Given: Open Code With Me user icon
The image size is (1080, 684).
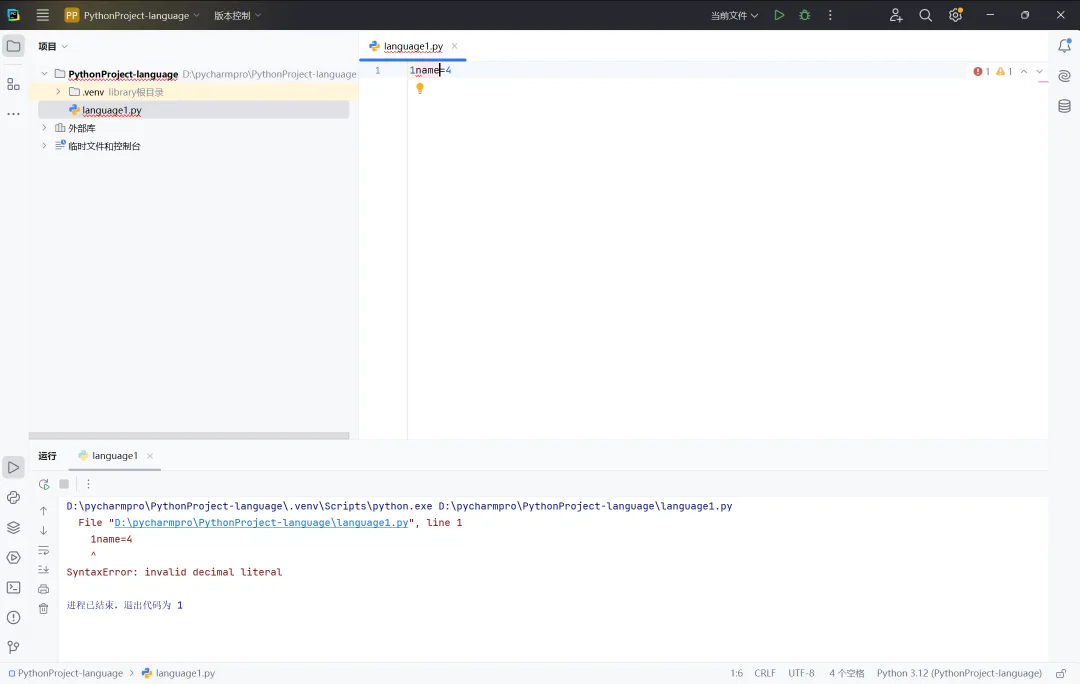Looking at the screenshot, I should click(895, 15).
